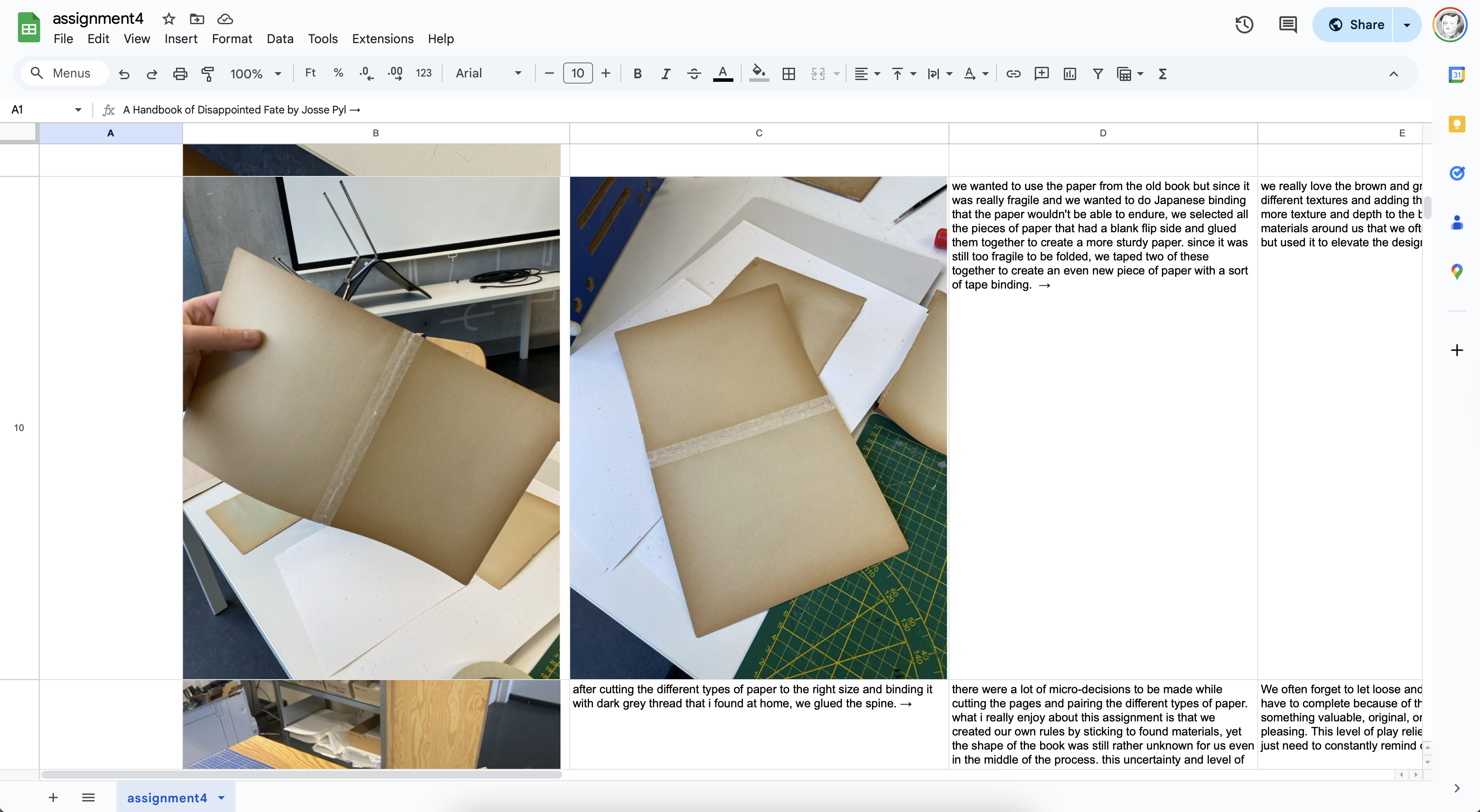This screenshot has width=1480, height=812.
Task: Open the functions sigma icon
Action: tap(1162, 73)
